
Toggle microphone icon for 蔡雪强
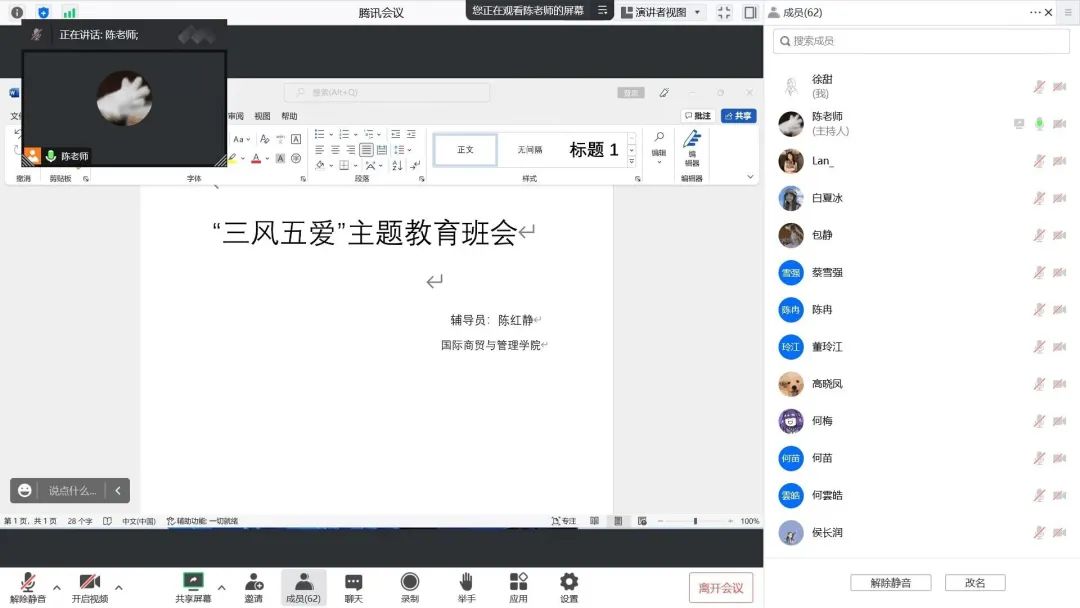(x=1039, y=272)
